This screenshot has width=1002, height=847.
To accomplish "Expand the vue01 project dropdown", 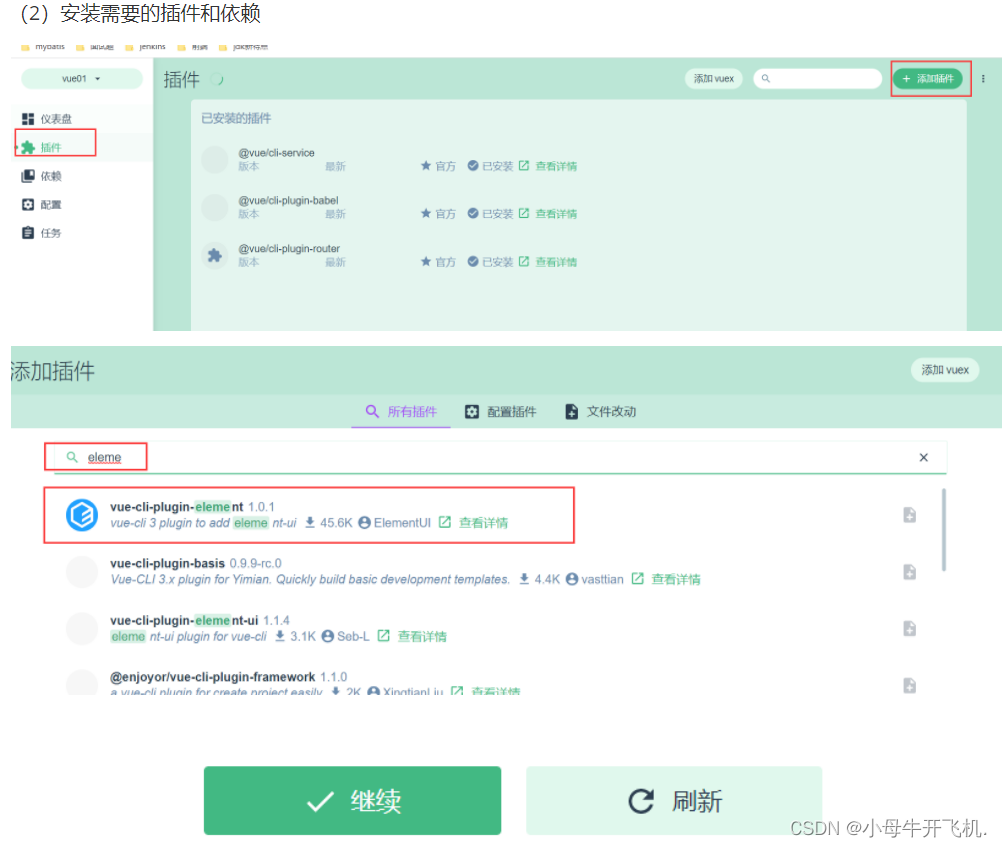I will [x=82, y=79].
